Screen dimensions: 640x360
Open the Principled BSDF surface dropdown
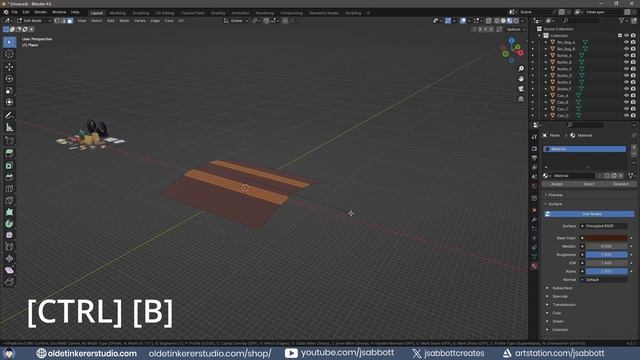click(604, 226)
